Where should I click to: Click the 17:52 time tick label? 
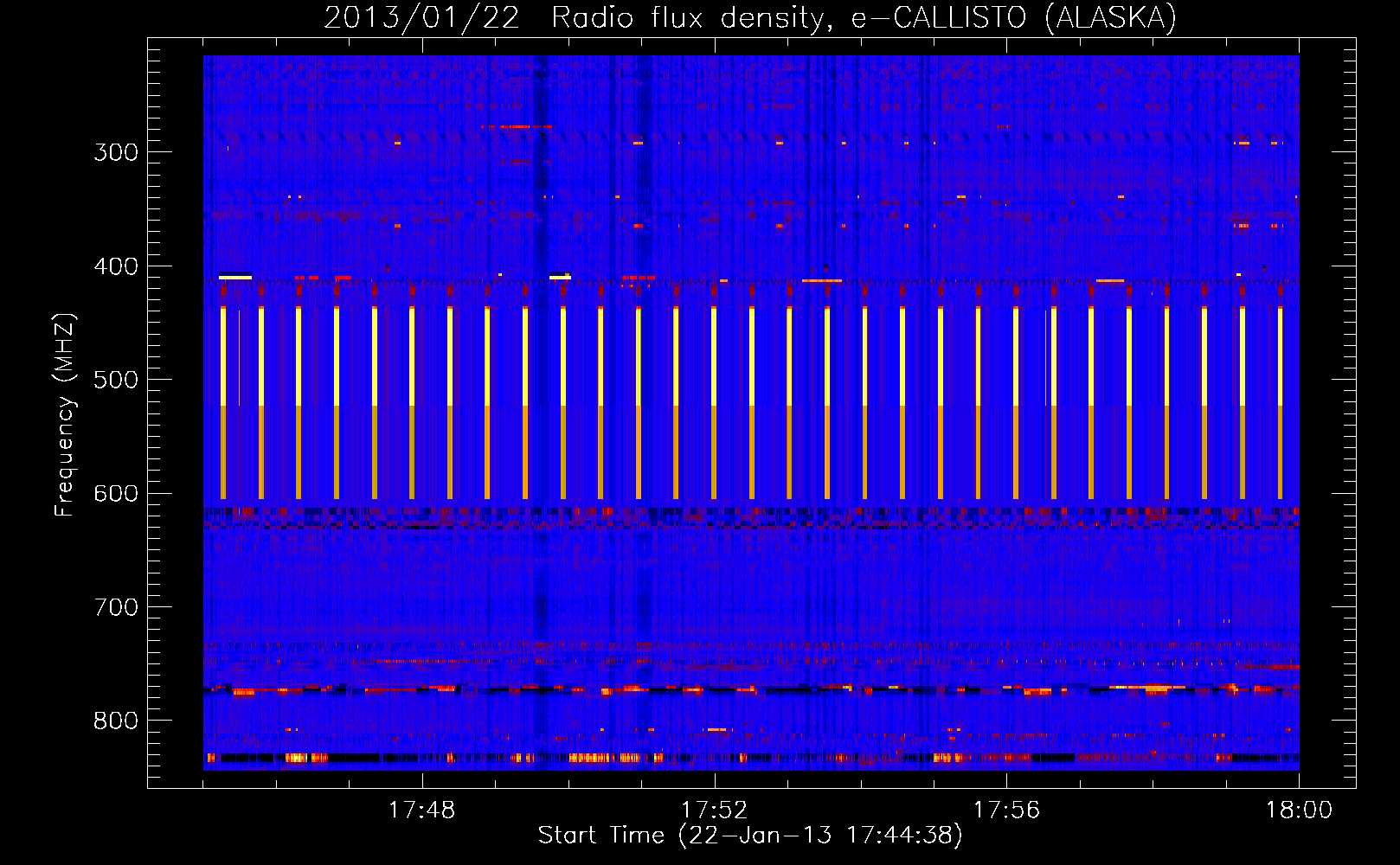(x=714, y=811)
